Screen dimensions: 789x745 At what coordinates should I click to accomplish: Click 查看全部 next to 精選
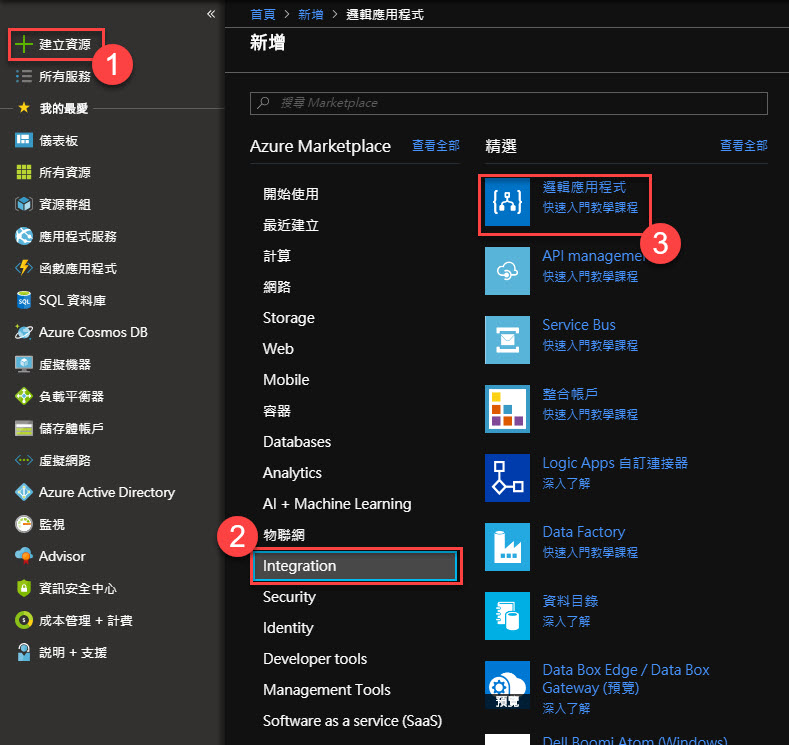tap(744, 146)
